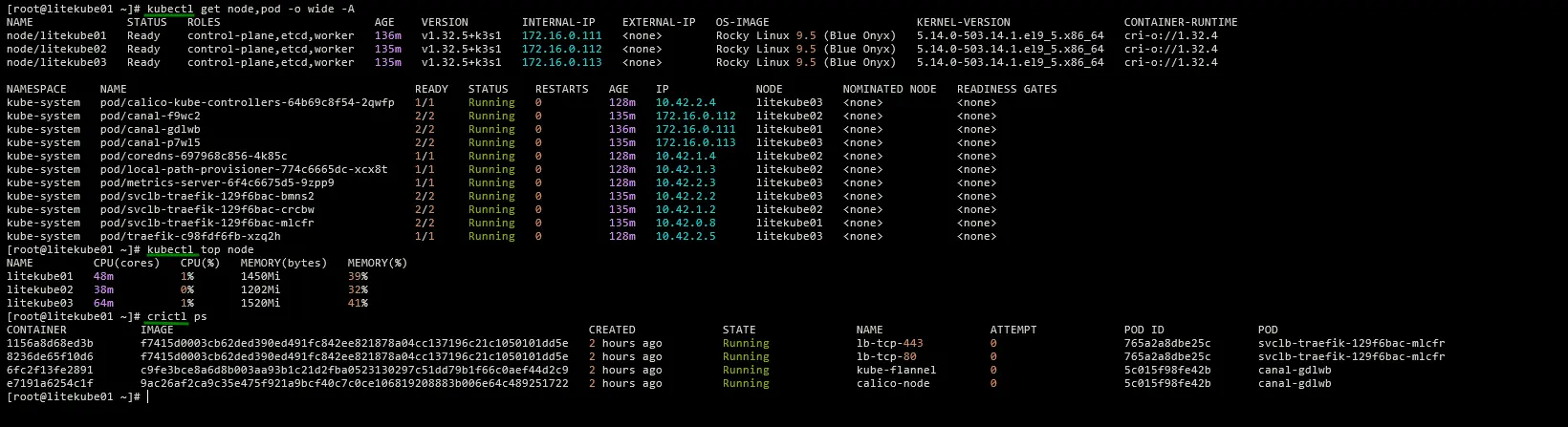The image size is (1568, 427).
Task: Click pod IP 10.42.1.2
Action: coord(686,209)
